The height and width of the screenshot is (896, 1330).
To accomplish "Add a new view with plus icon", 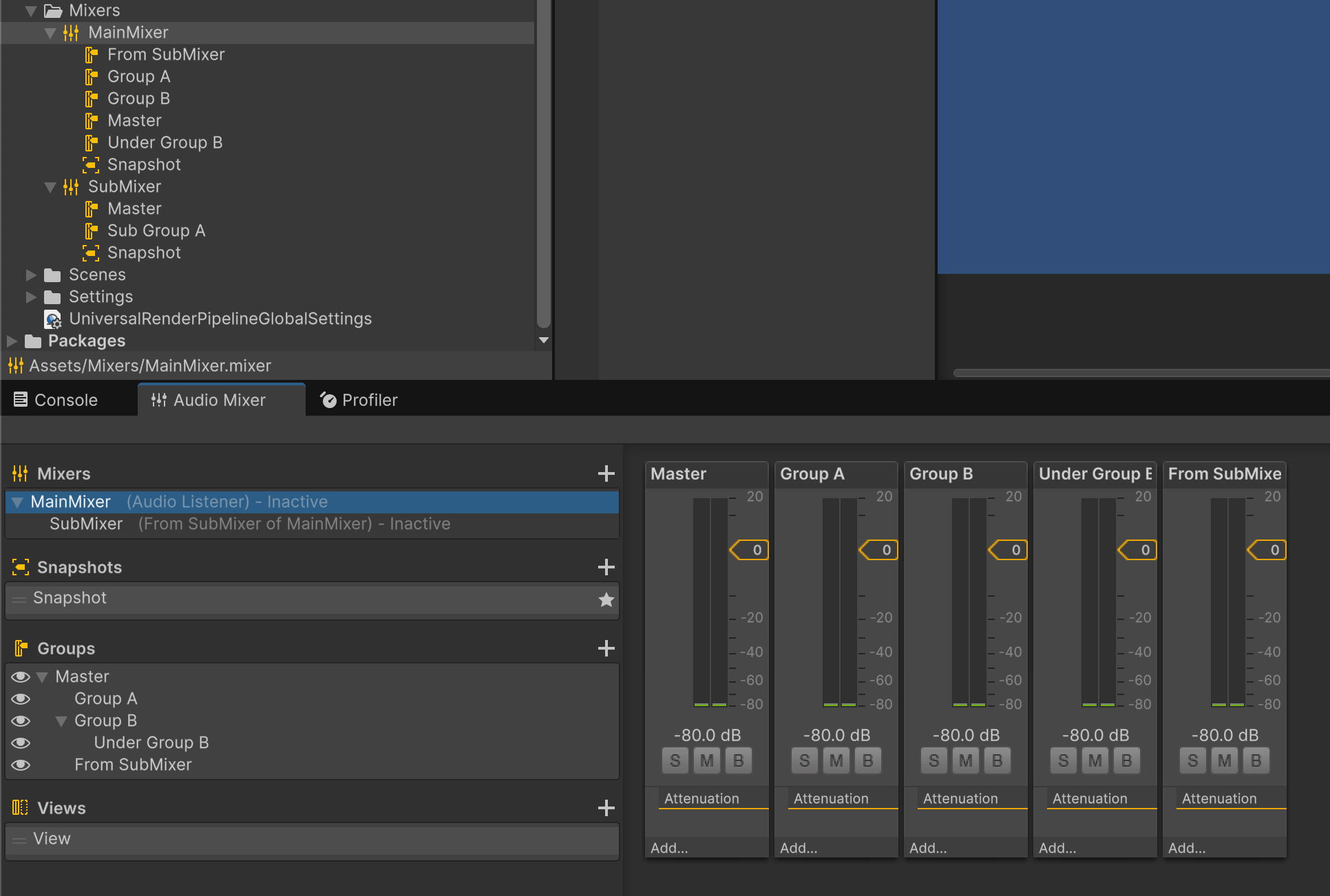I will [x=606, y=808].
